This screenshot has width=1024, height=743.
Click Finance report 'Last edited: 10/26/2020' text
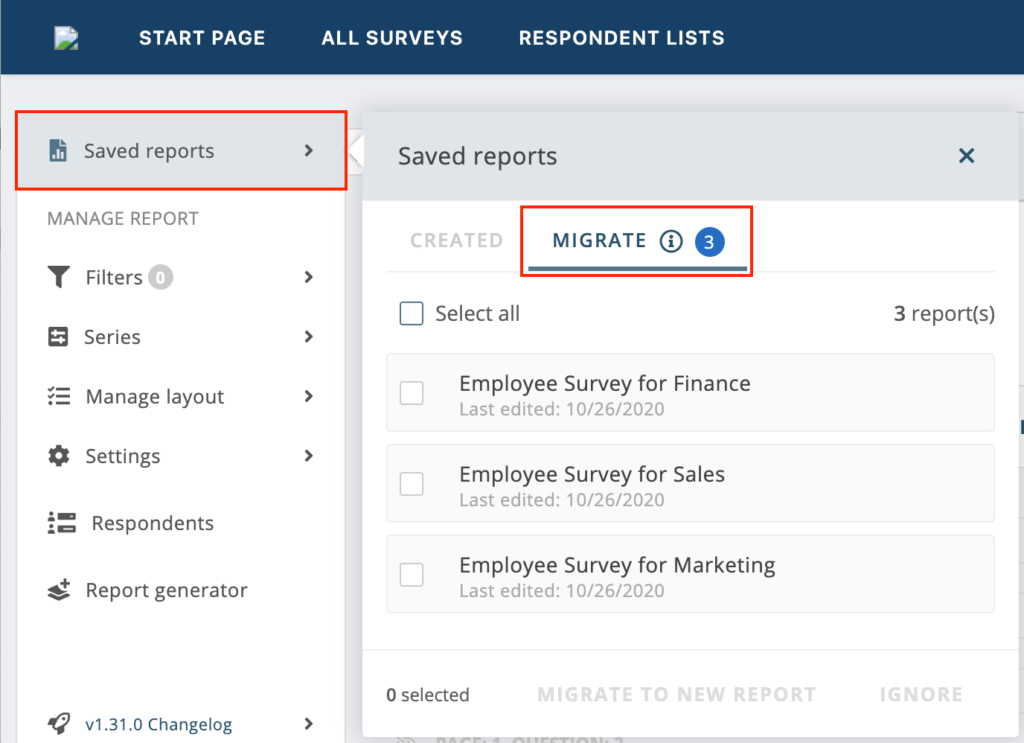(562, 409)
